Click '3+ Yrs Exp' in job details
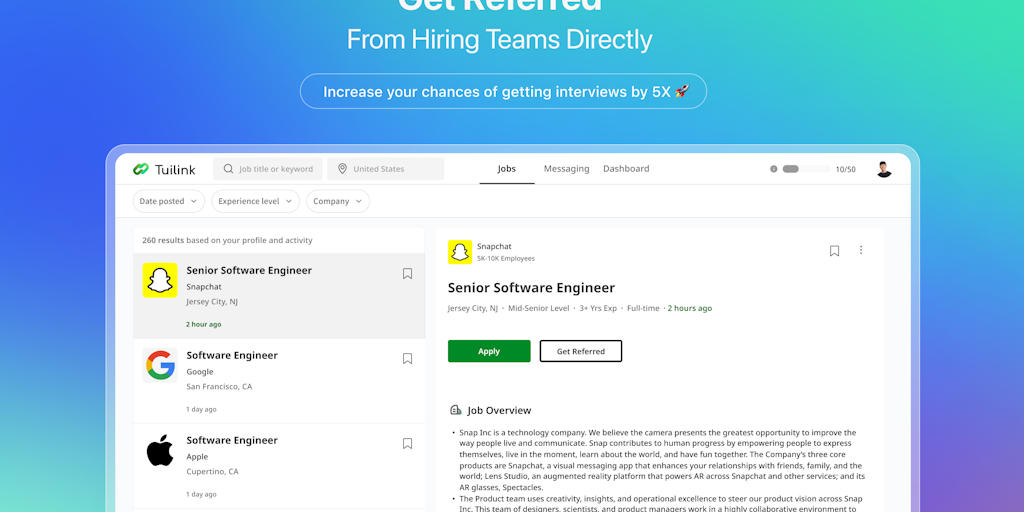1024x512 pixels. tap(598, 308)
